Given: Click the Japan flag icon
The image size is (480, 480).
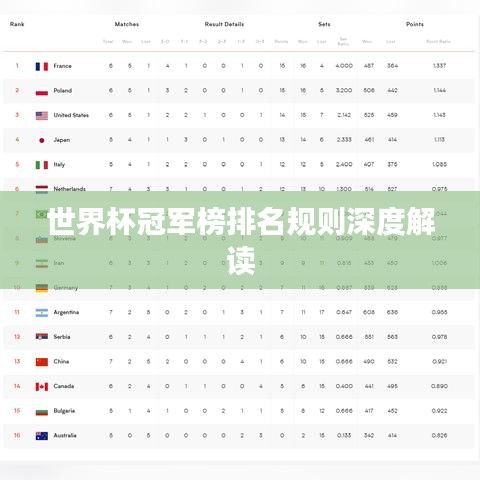Looking at the screenshot, I should pyautogui.click(x=42, y=140).
